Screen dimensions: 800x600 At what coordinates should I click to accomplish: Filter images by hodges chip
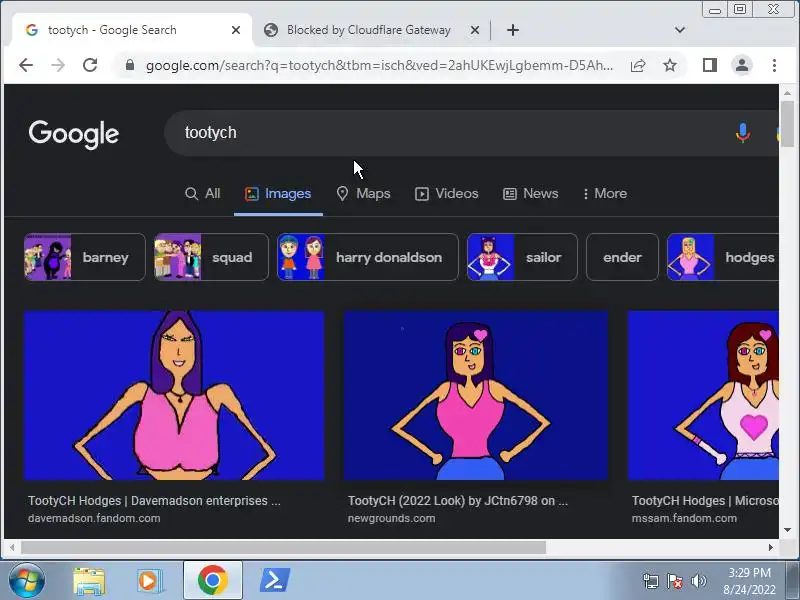(x=723, y=257)
